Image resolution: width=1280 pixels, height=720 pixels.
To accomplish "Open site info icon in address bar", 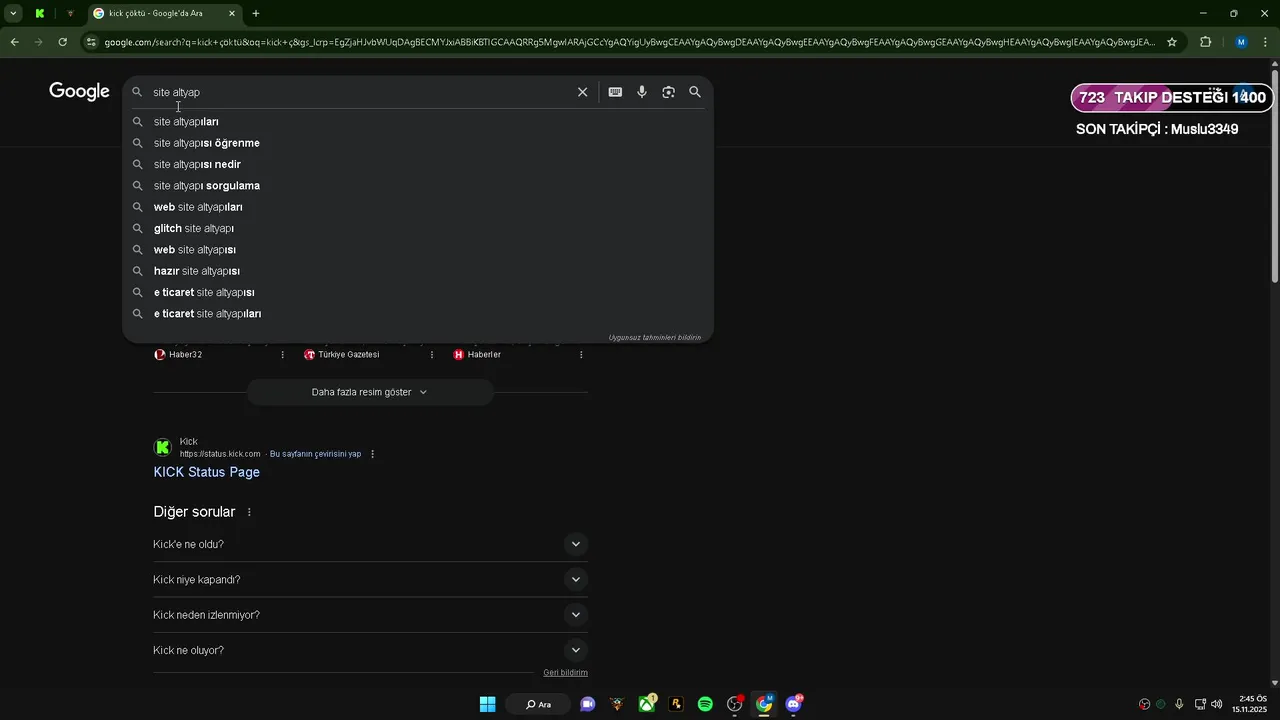I will click(x=91, y=42).
